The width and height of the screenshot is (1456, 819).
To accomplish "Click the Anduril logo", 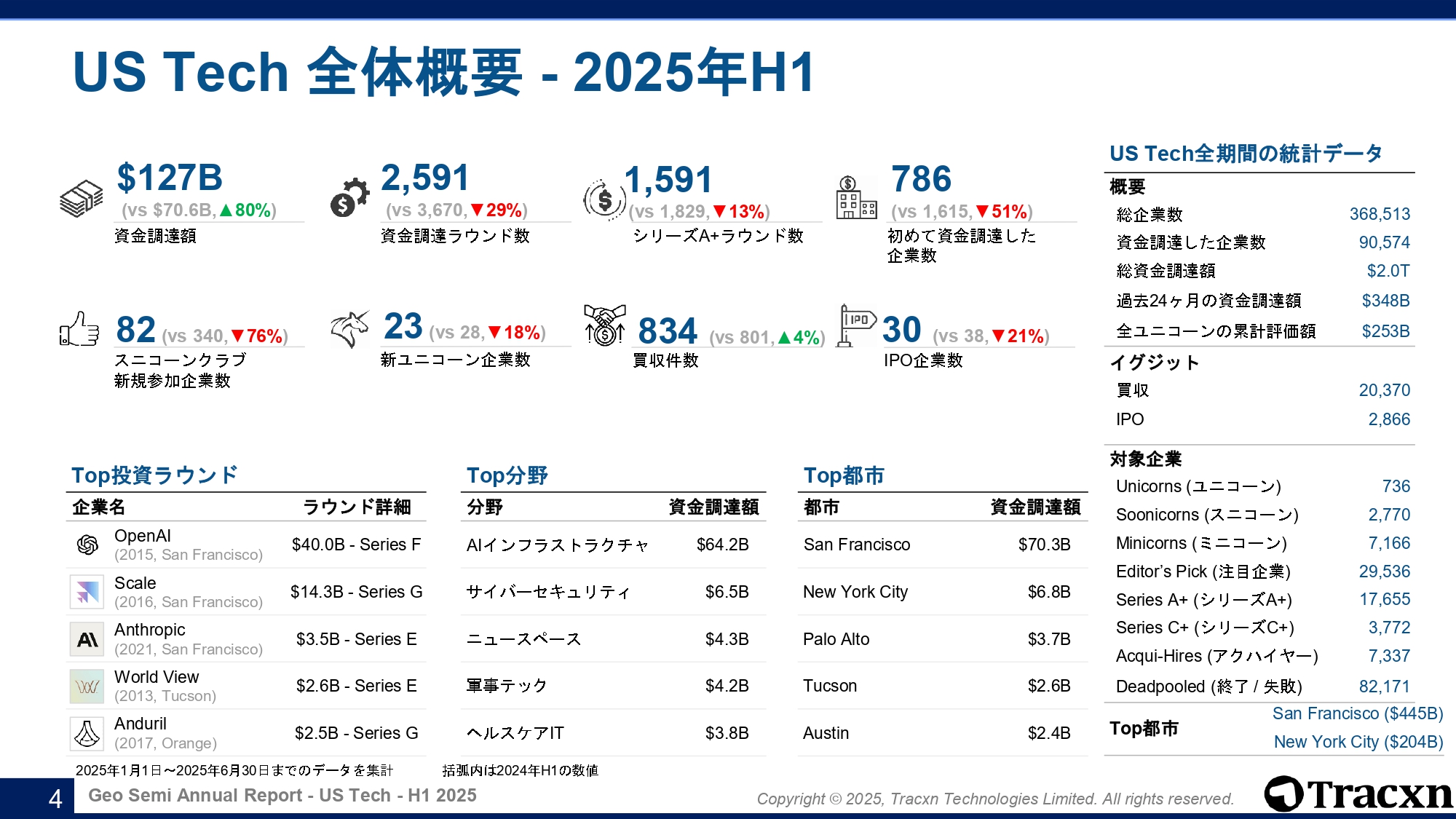I will [x=87, y=733].
